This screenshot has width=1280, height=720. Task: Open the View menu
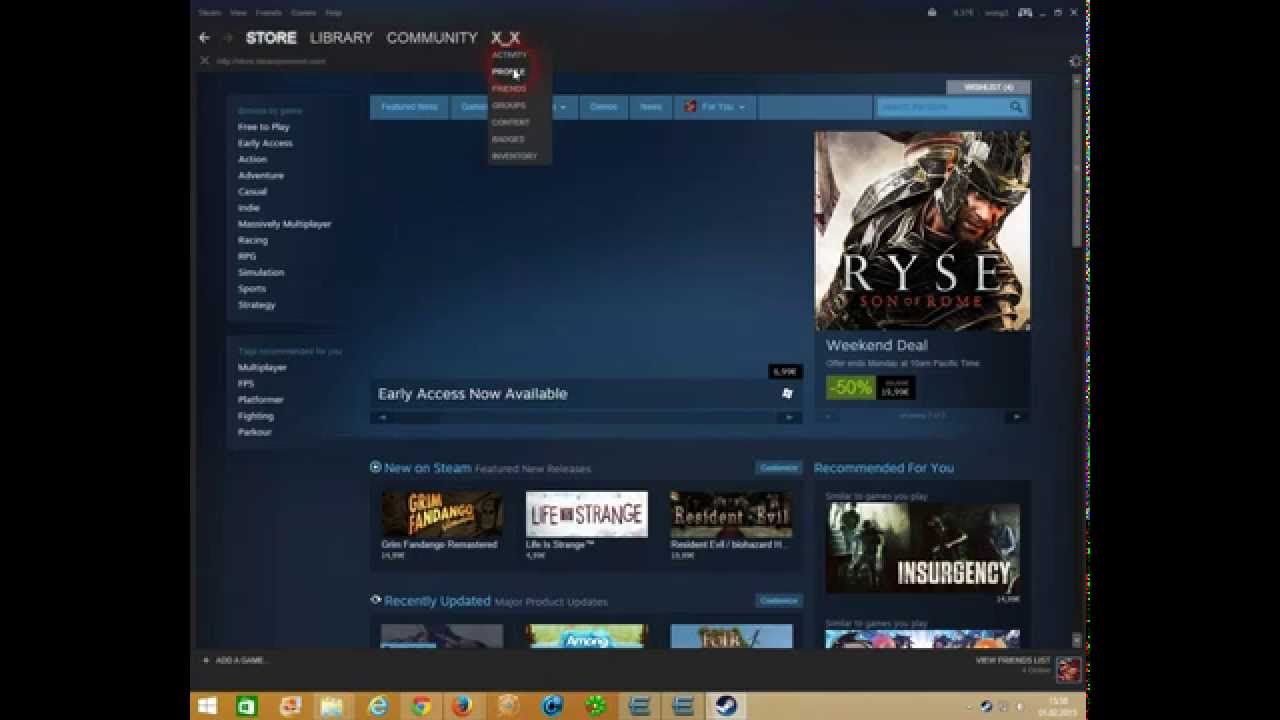(238, 13)
